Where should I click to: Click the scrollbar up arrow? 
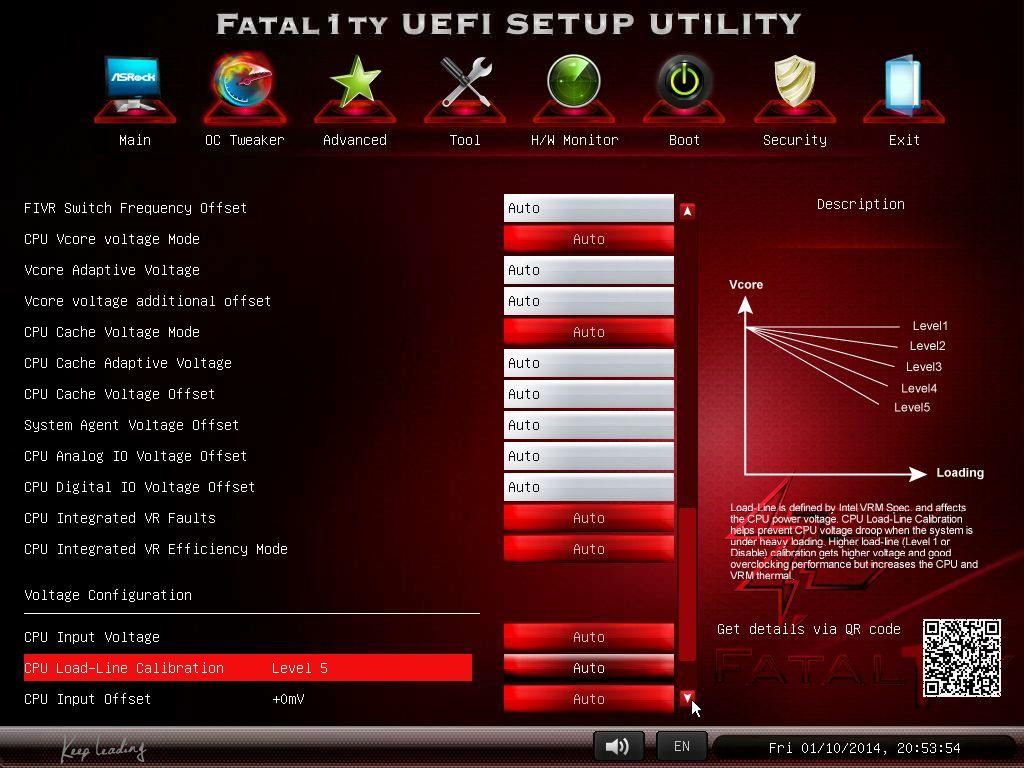(x=687, y=211)
